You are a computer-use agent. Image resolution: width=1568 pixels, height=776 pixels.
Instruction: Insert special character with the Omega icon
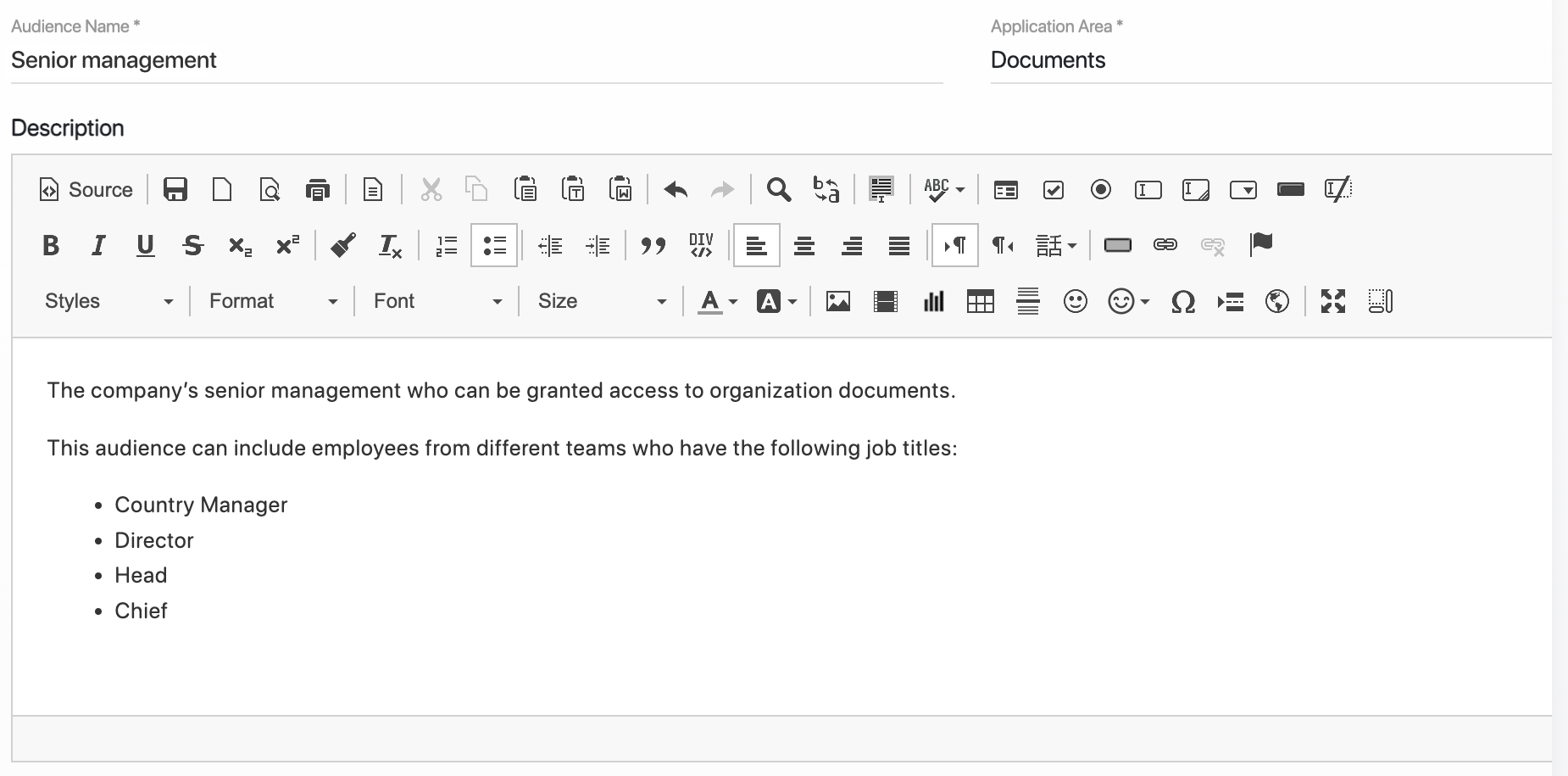click(1182, 301)
